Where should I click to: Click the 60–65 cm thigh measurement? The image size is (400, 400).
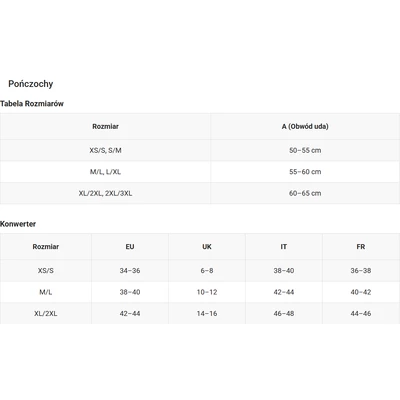pyautogui.click(x=305, y=193)
